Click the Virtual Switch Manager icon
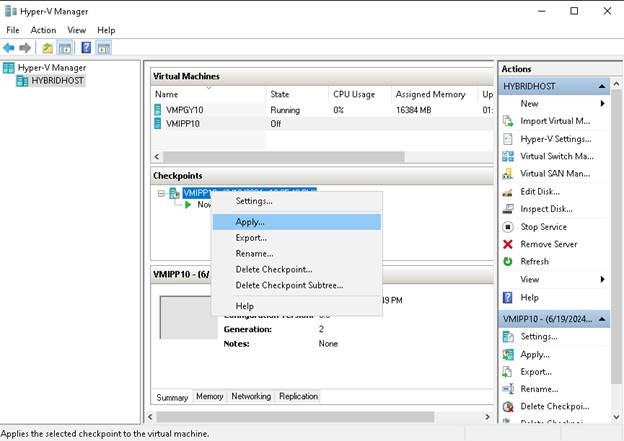The height and width of the screenshot is (441, 624). [508, 156]
